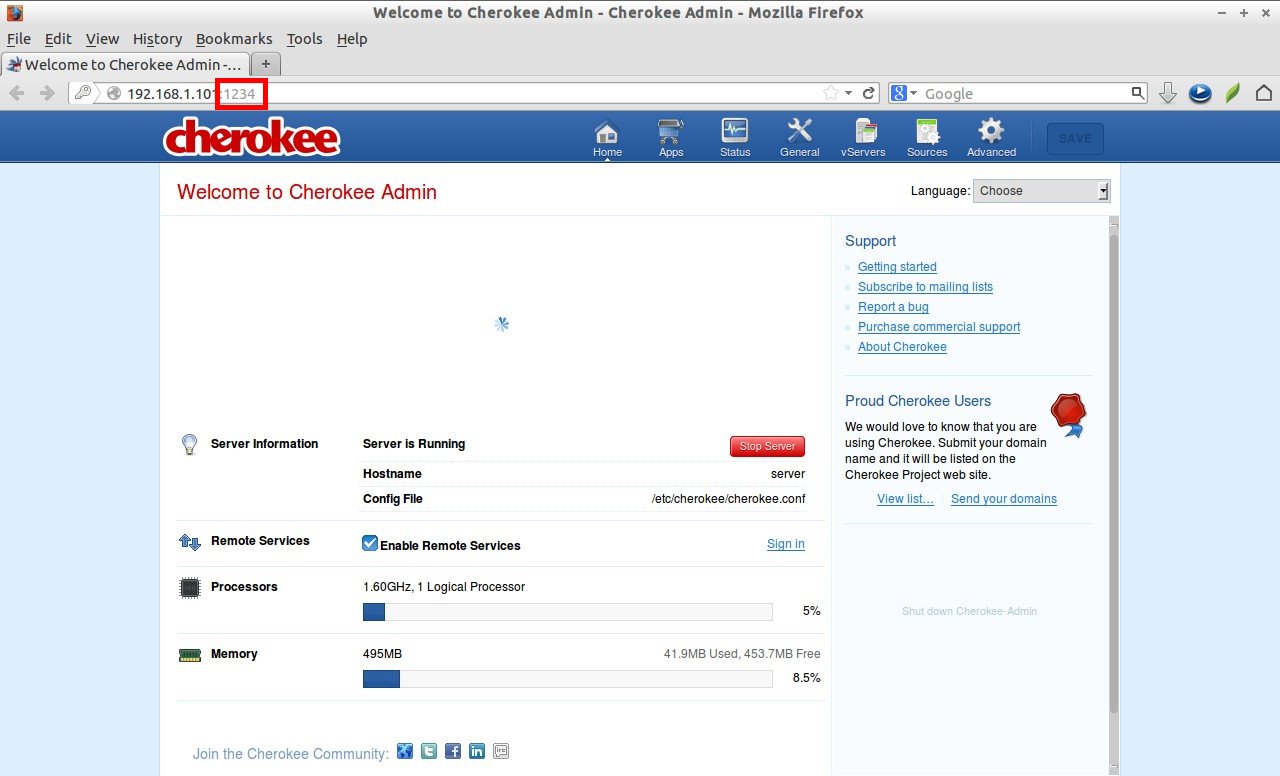
Task: Open the Firefox downloads arrow icon
Action: coord(1168,93)
